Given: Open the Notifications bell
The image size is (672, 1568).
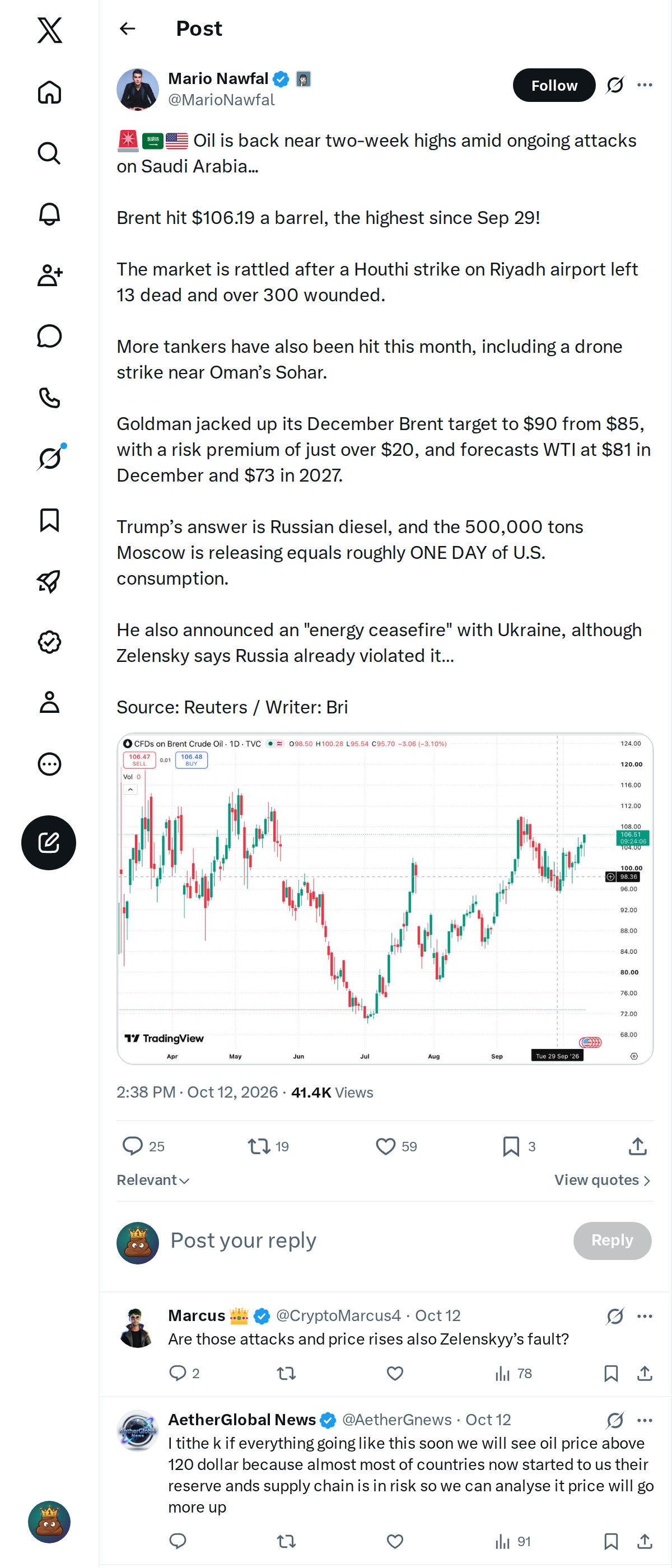Looking at the screenshot, I should [49, 214].
